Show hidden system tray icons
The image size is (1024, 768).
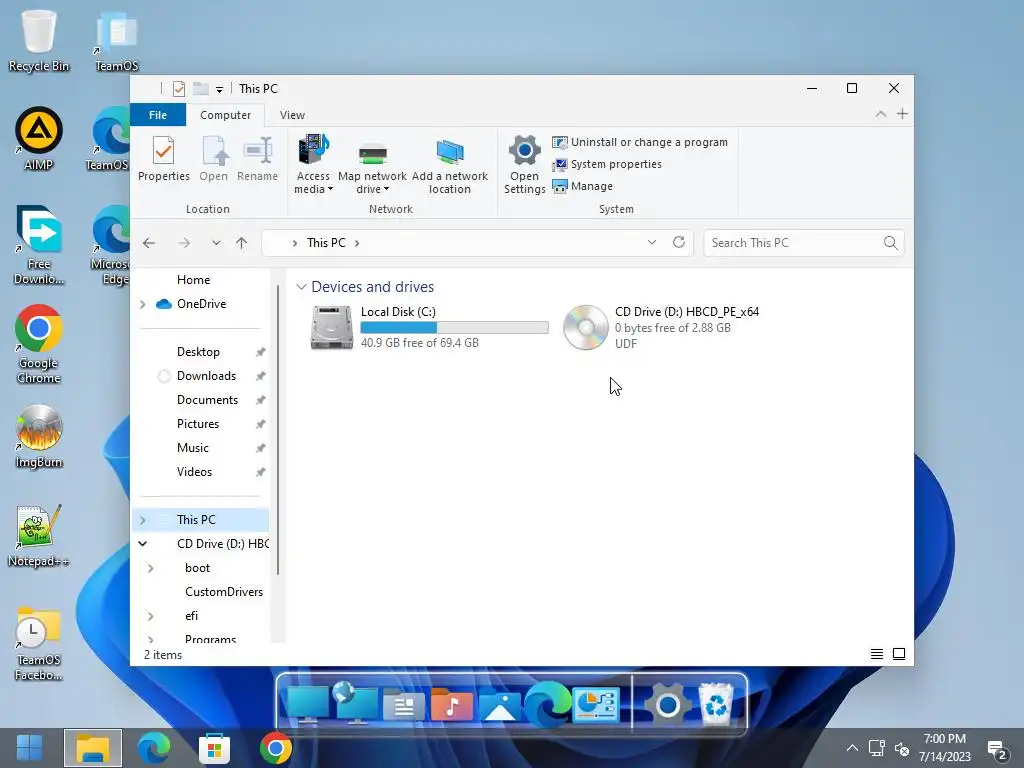click(852, 748)
